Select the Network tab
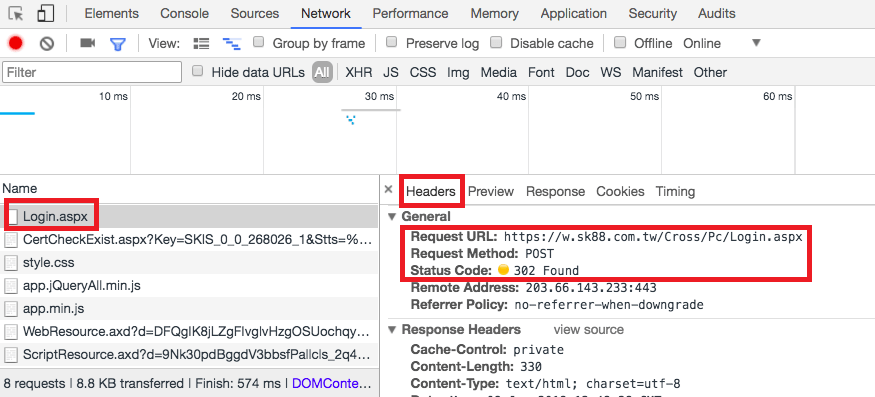875x397 pixels. pyautogui.click(x=326, y=13)
